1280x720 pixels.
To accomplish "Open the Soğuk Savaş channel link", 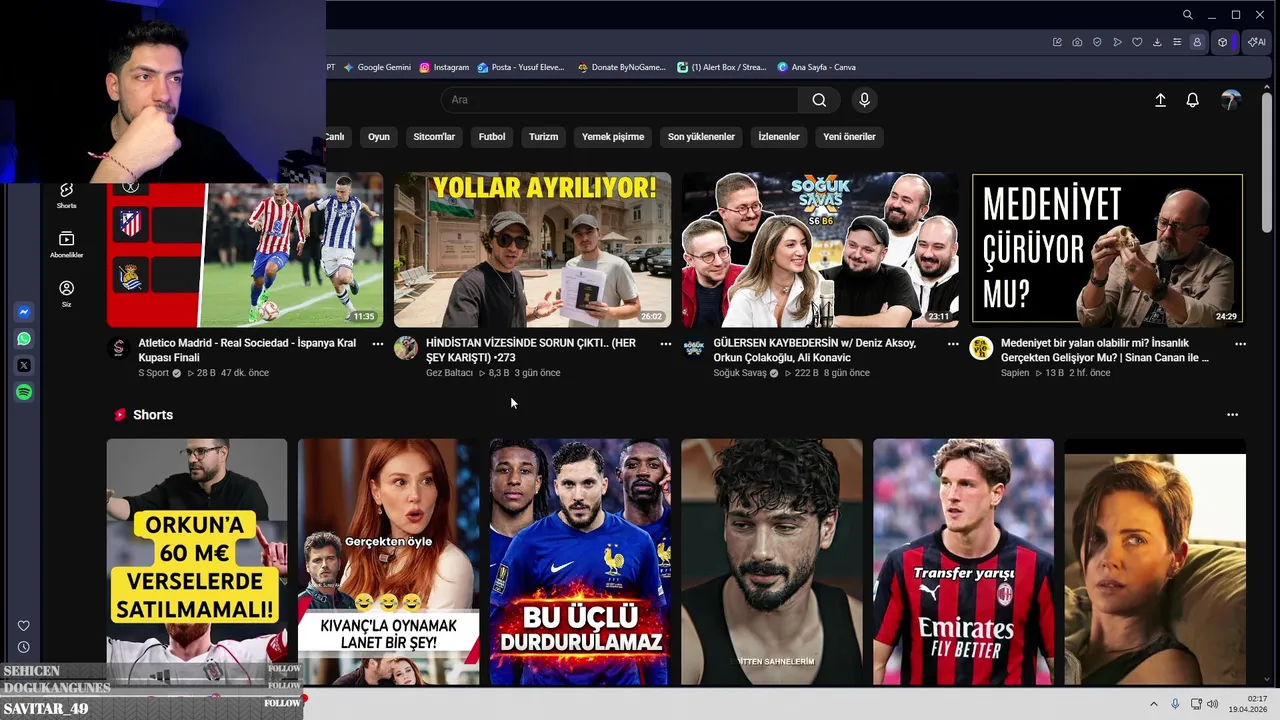I will pyautogui.click(x=740, y=373).
